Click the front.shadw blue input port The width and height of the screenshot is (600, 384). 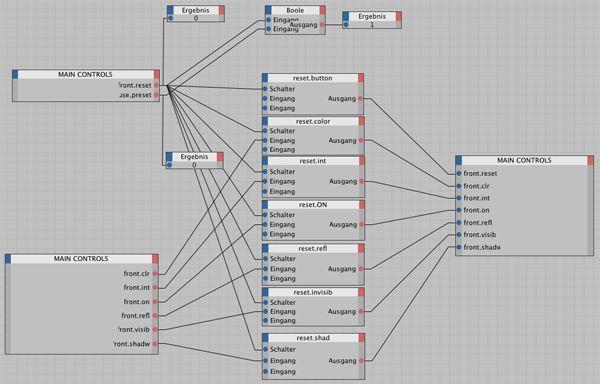coord(459,247)
